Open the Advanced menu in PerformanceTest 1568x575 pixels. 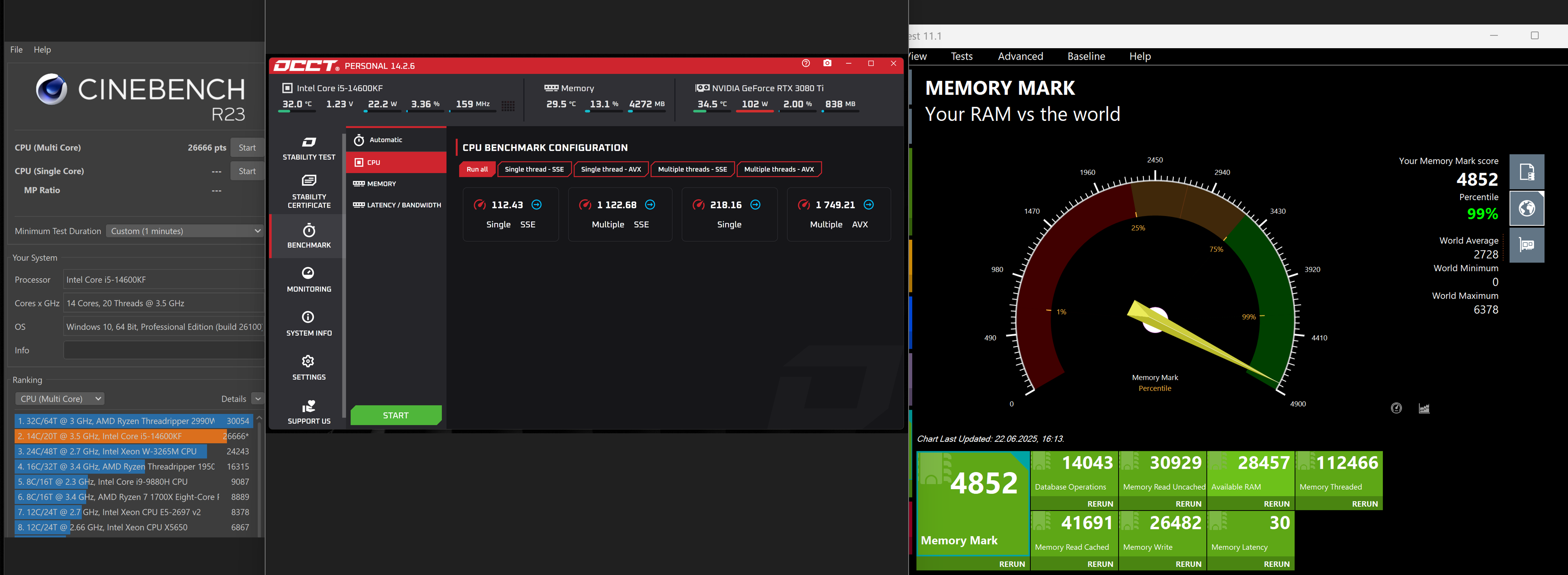click(1020, 56)
